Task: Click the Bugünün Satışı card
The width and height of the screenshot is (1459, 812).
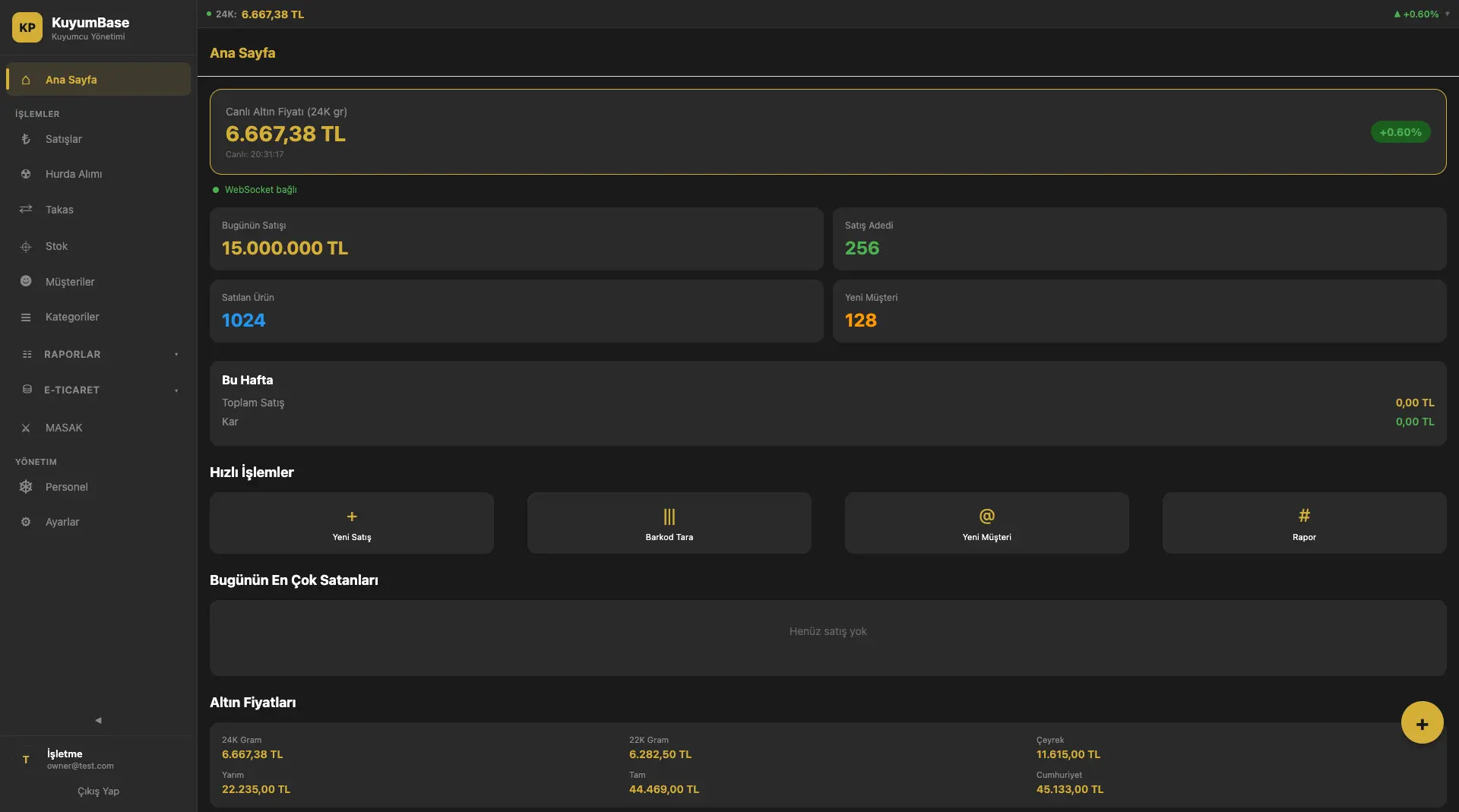Action: coord(517,239)
